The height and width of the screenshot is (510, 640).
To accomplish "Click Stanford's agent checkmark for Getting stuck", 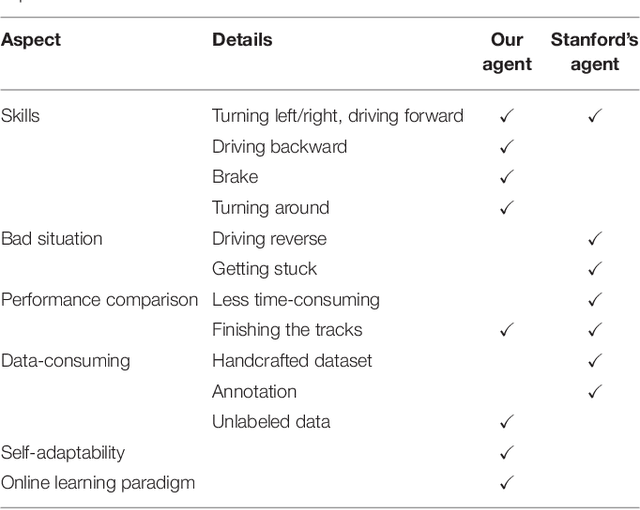I will click(596, 269).
